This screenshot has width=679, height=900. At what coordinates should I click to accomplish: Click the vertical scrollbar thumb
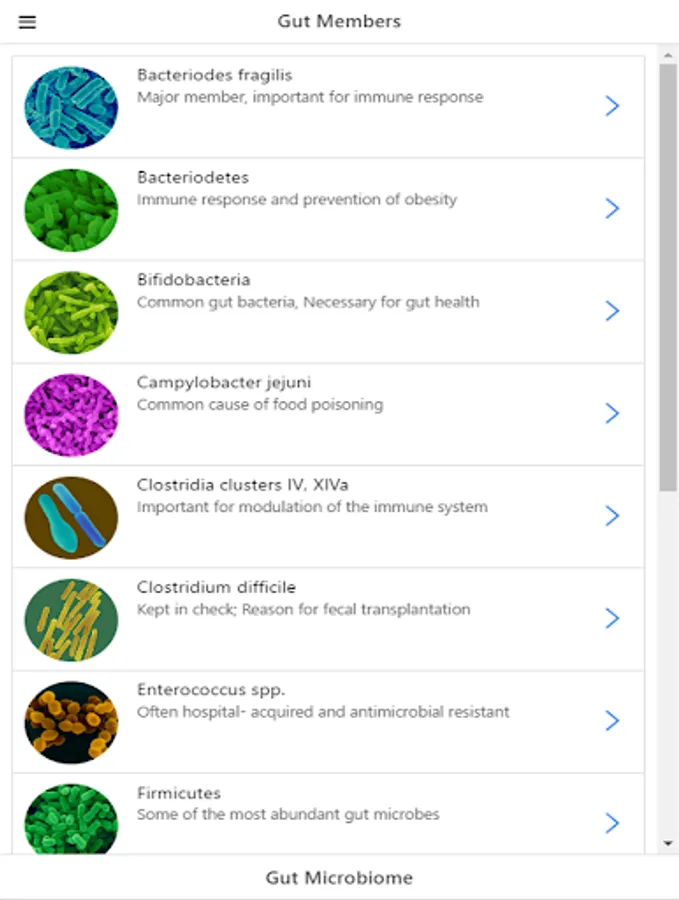pos(668,277)
